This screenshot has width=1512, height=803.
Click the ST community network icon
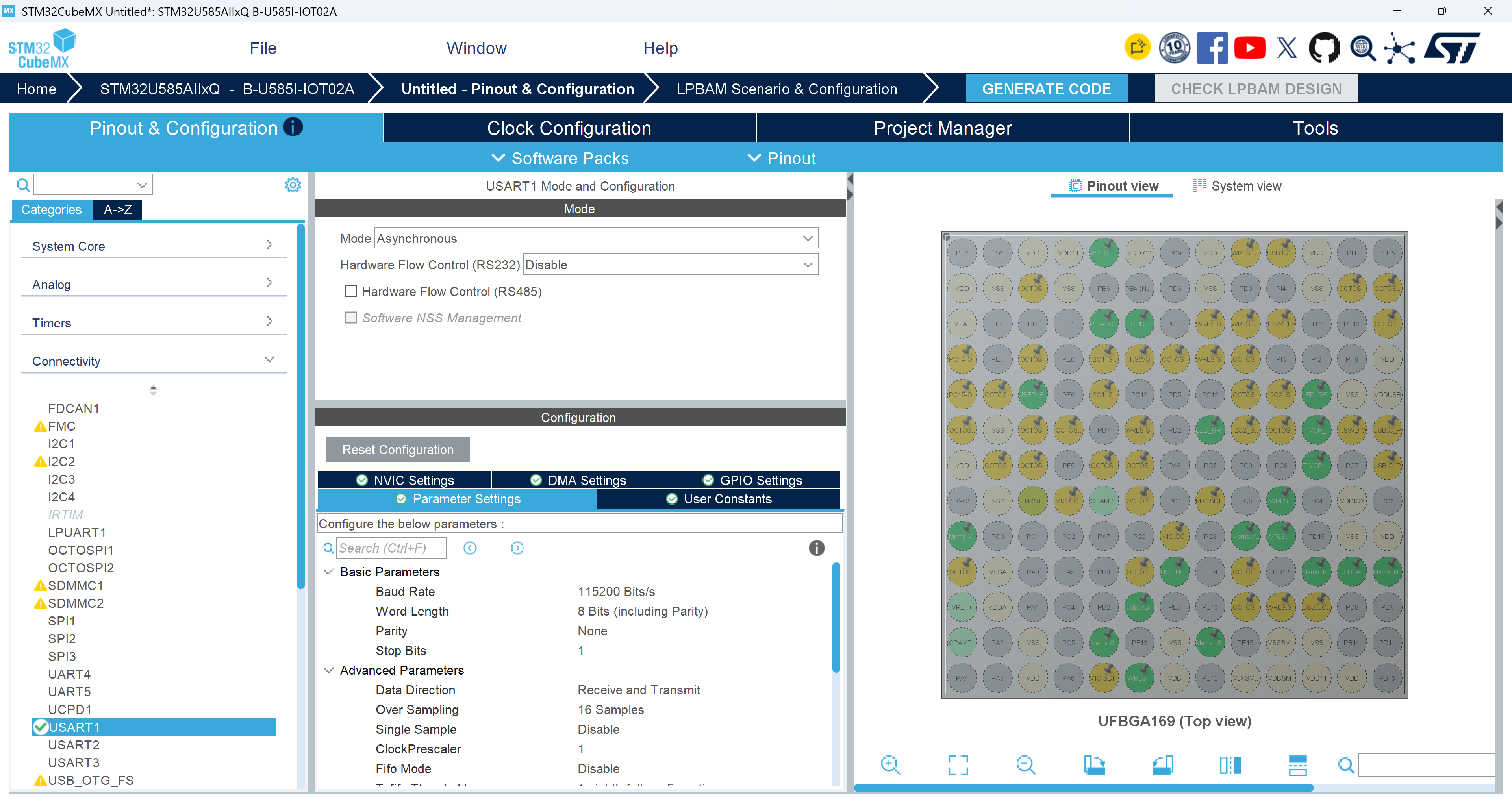1400,48
